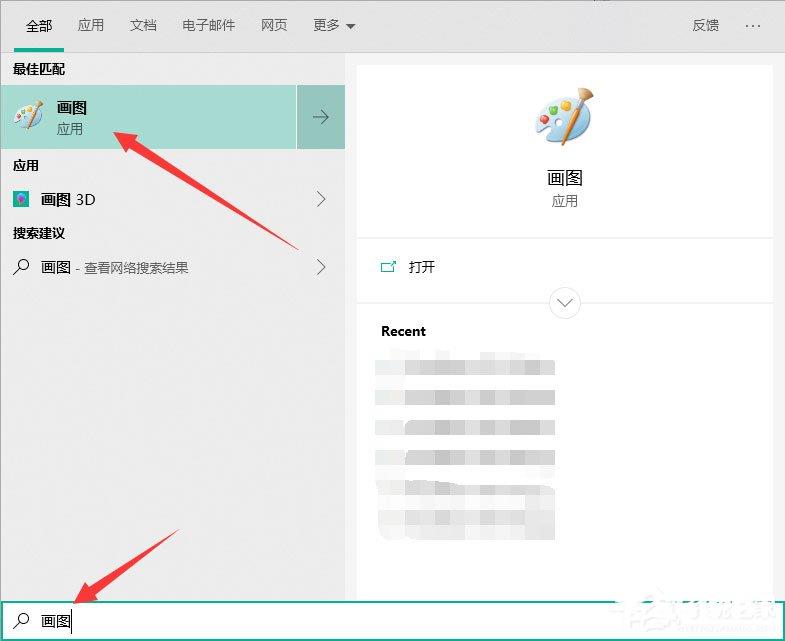Switch to the 文档 tab

(143, 25)
